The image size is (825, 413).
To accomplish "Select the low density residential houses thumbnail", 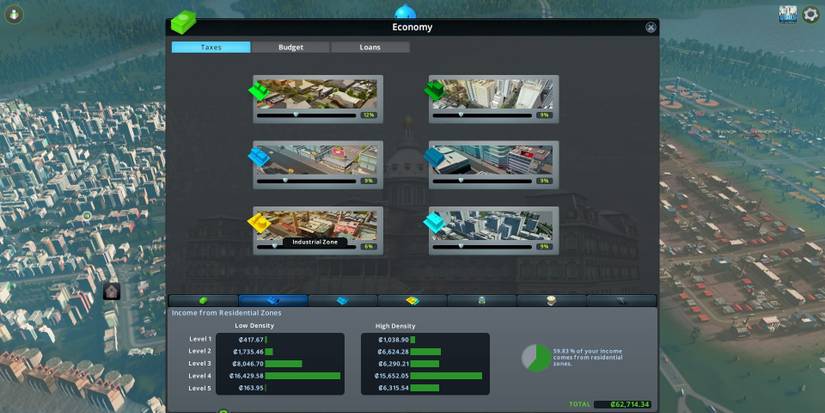I will click(317, 94).
